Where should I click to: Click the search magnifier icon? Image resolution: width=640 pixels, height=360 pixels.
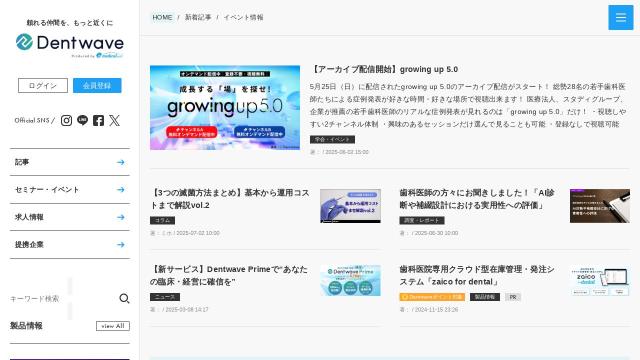[124, 299]
